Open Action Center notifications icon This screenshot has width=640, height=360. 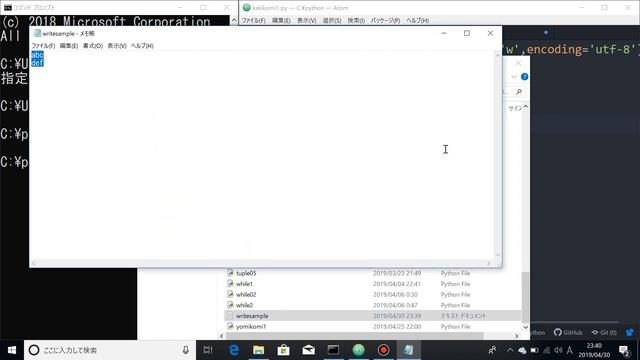(624, 350)
